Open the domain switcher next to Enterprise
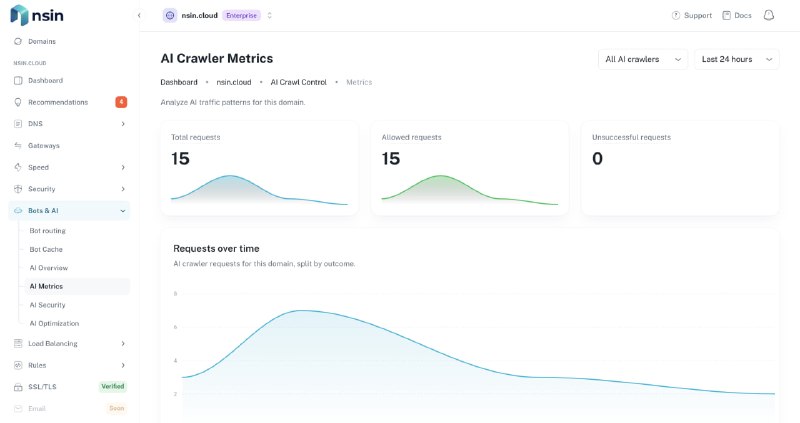Viewport: 800px width, 423px height. [269, 15]
